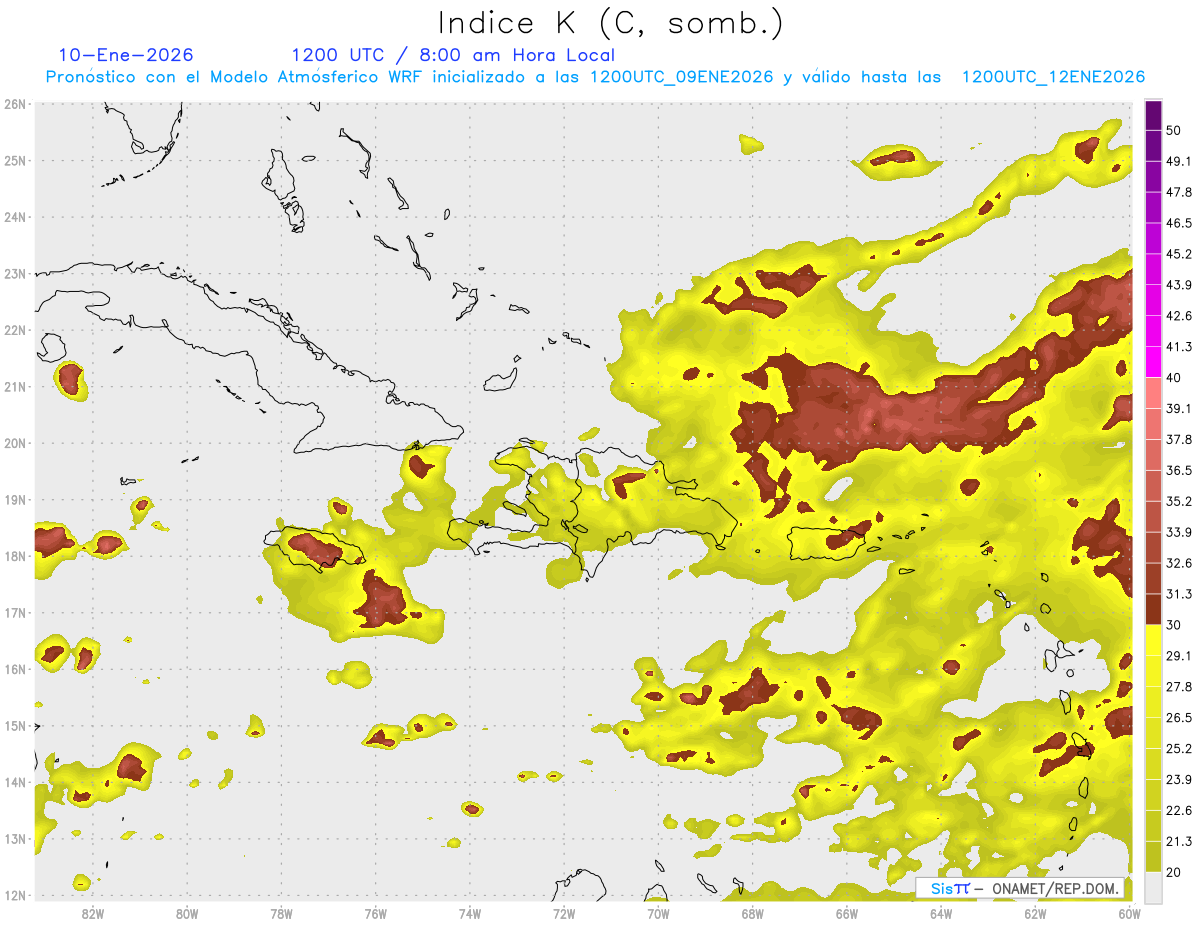This screenshot has height=927, width=1200.
Task: Click the latitude axis label "19N"
Action: pyautogui.click(x=15, y=499)
